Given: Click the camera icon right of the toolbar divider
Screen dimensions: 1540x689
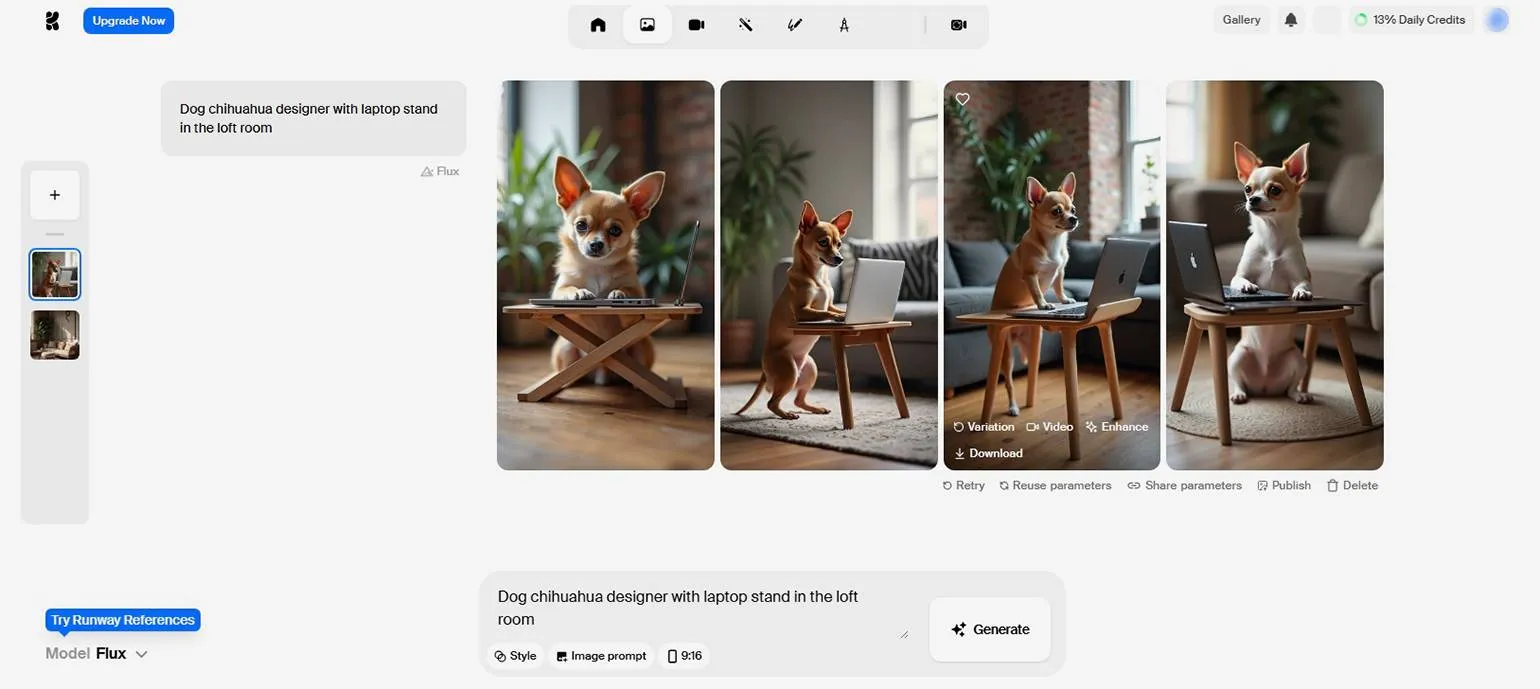Looking at the screenshot, I should (x=958, y=25).
